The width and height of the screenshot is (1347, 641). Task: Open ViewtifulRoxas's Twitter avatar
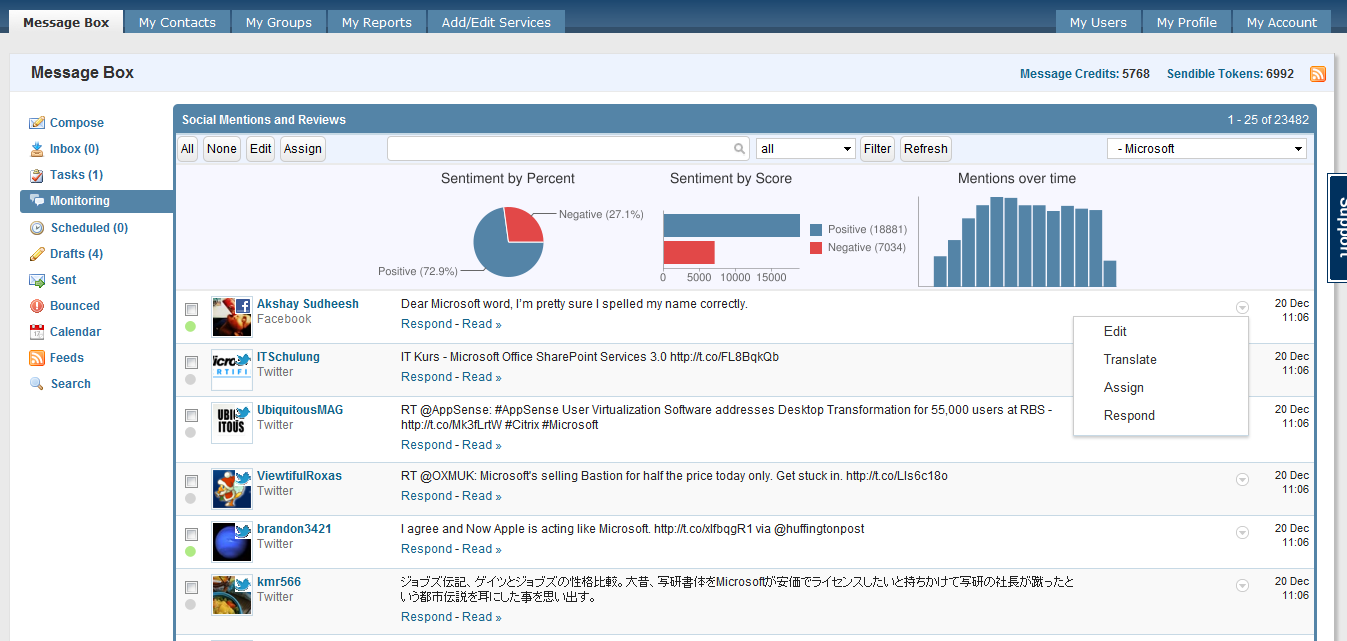point(232,489)
